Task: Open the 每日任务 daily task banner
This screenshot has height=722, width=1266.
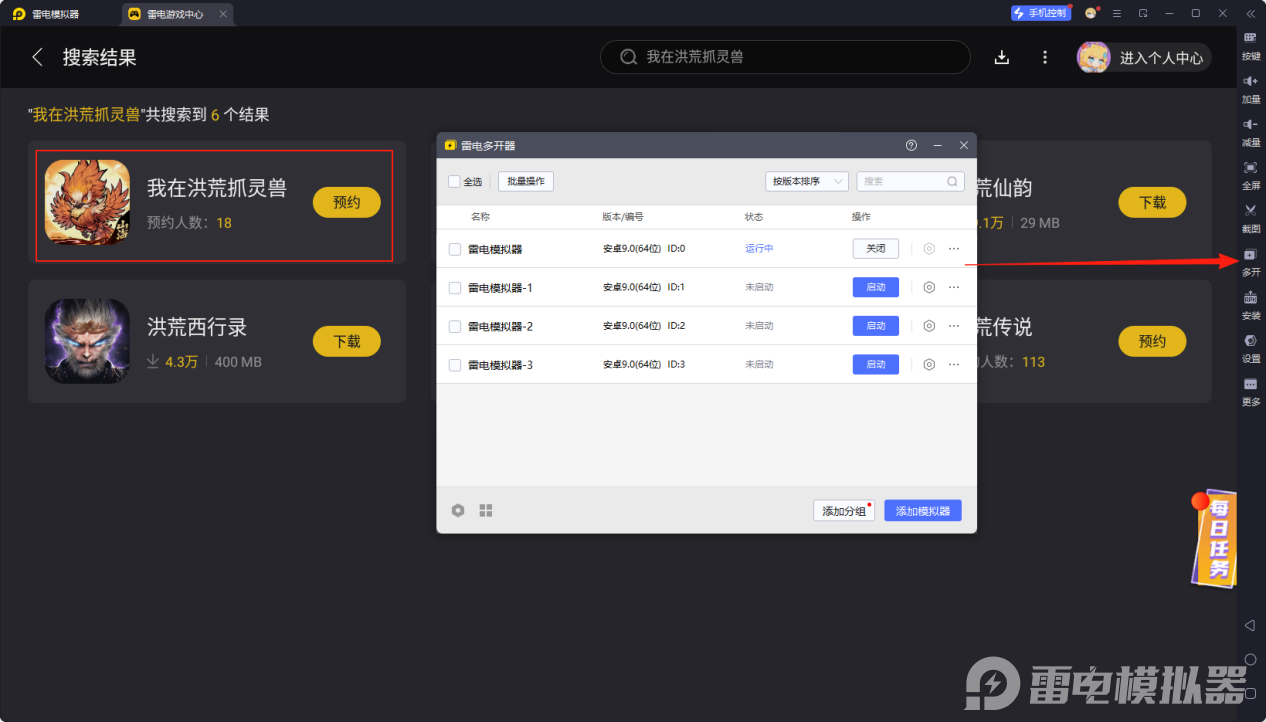Action: (x=1213, y=538)
